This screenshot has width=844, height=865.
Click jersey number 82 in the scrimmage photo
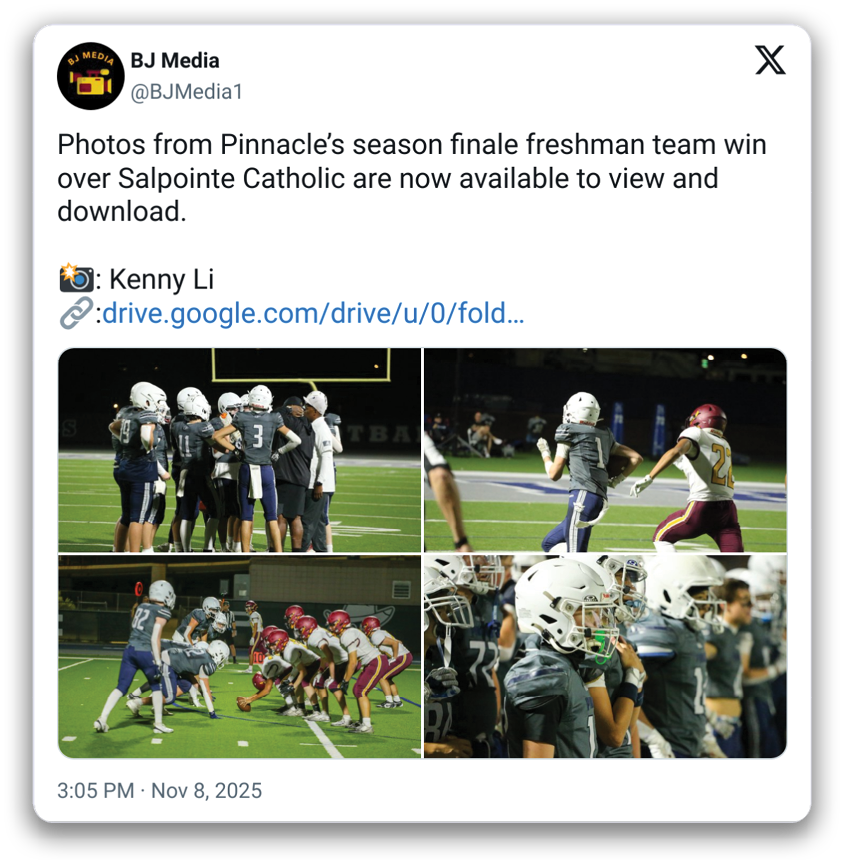pos(140,616)
